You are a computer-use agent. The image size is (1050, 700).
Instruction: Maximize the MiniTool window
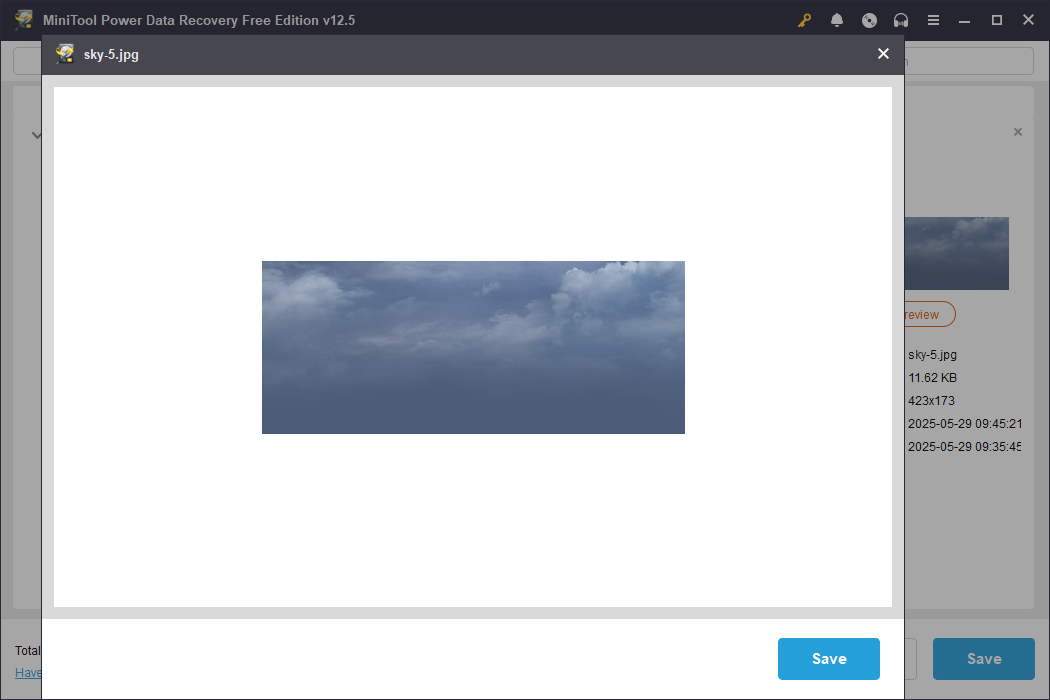[x=997, y=20]
